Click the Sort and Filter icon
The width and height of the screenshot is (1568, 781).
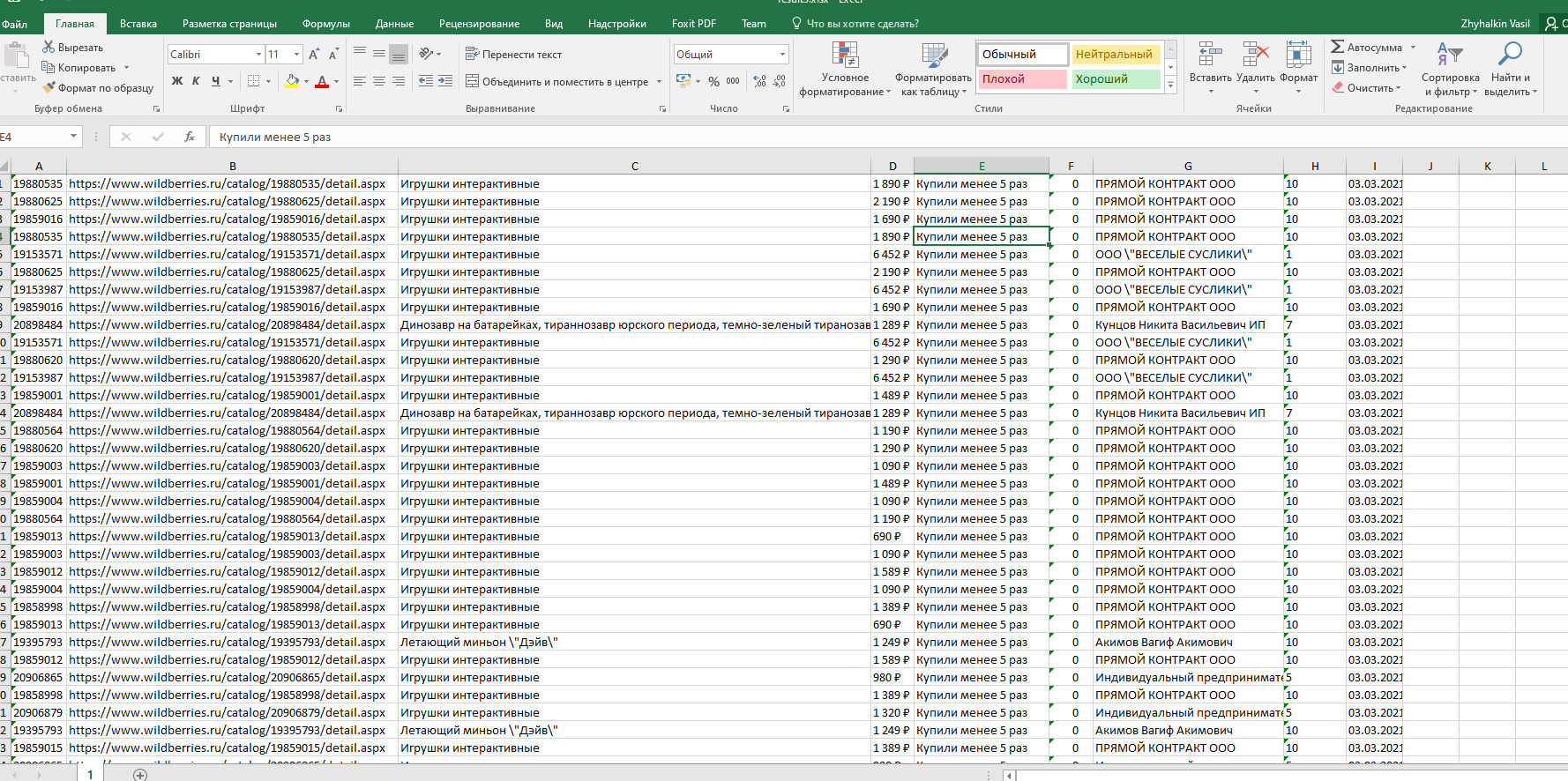pos(1449,56)
